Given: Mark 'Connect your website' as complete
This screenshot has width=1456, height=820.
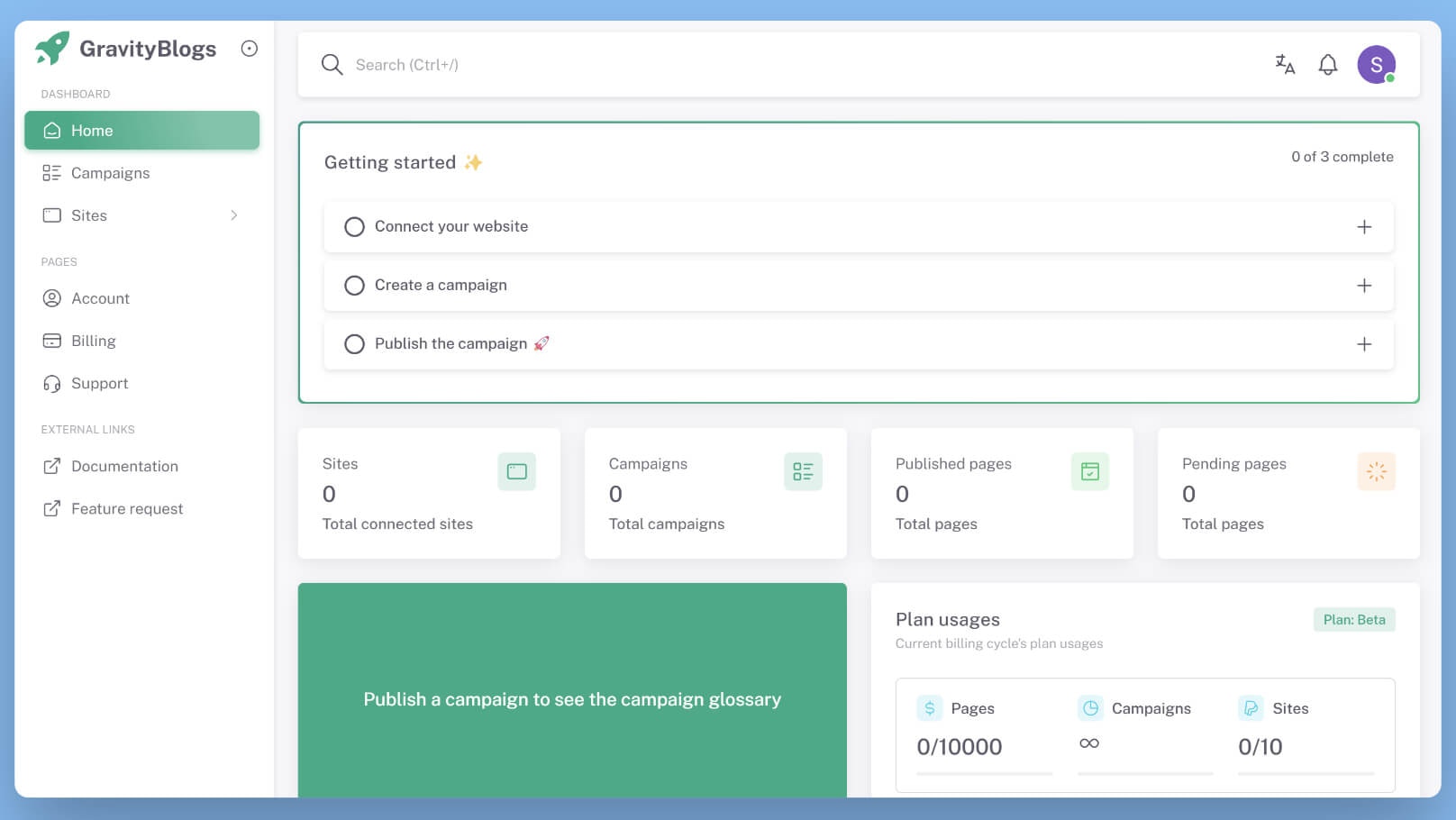Looking at the screenshot, I should point(354,226).
